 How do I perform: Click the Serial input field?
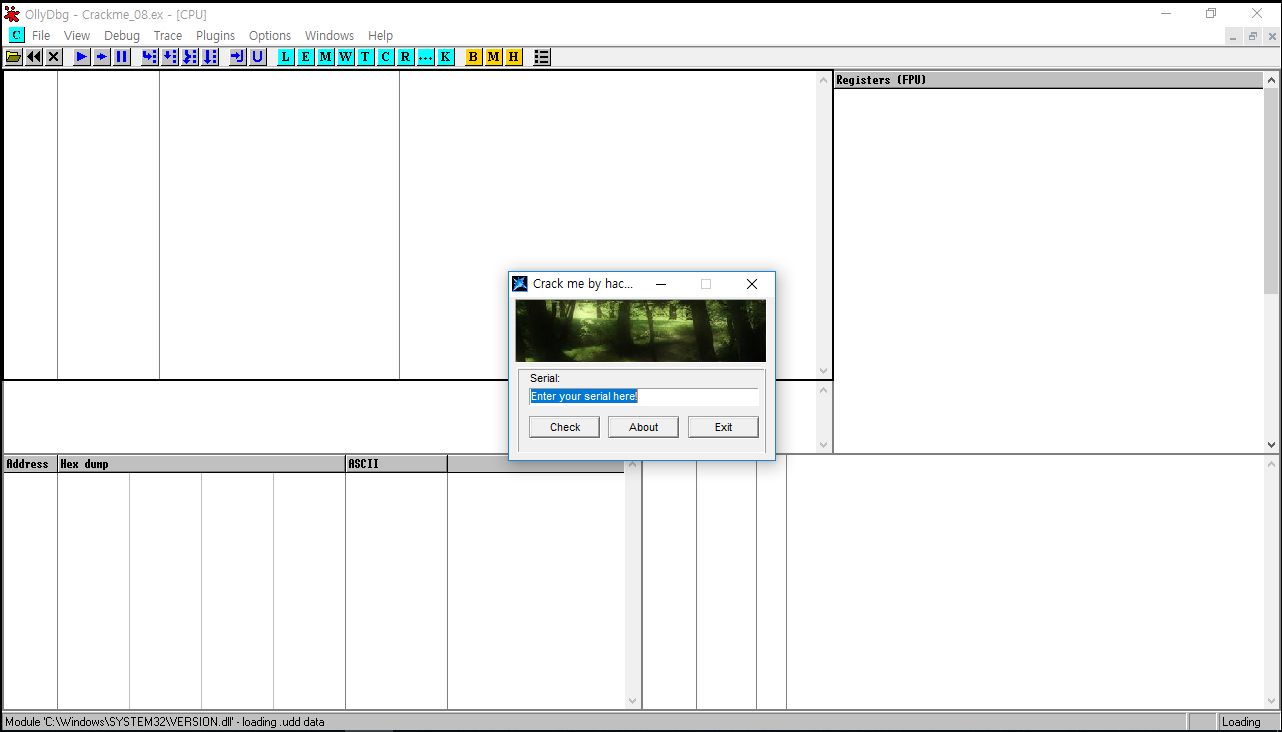coord(643,396)
